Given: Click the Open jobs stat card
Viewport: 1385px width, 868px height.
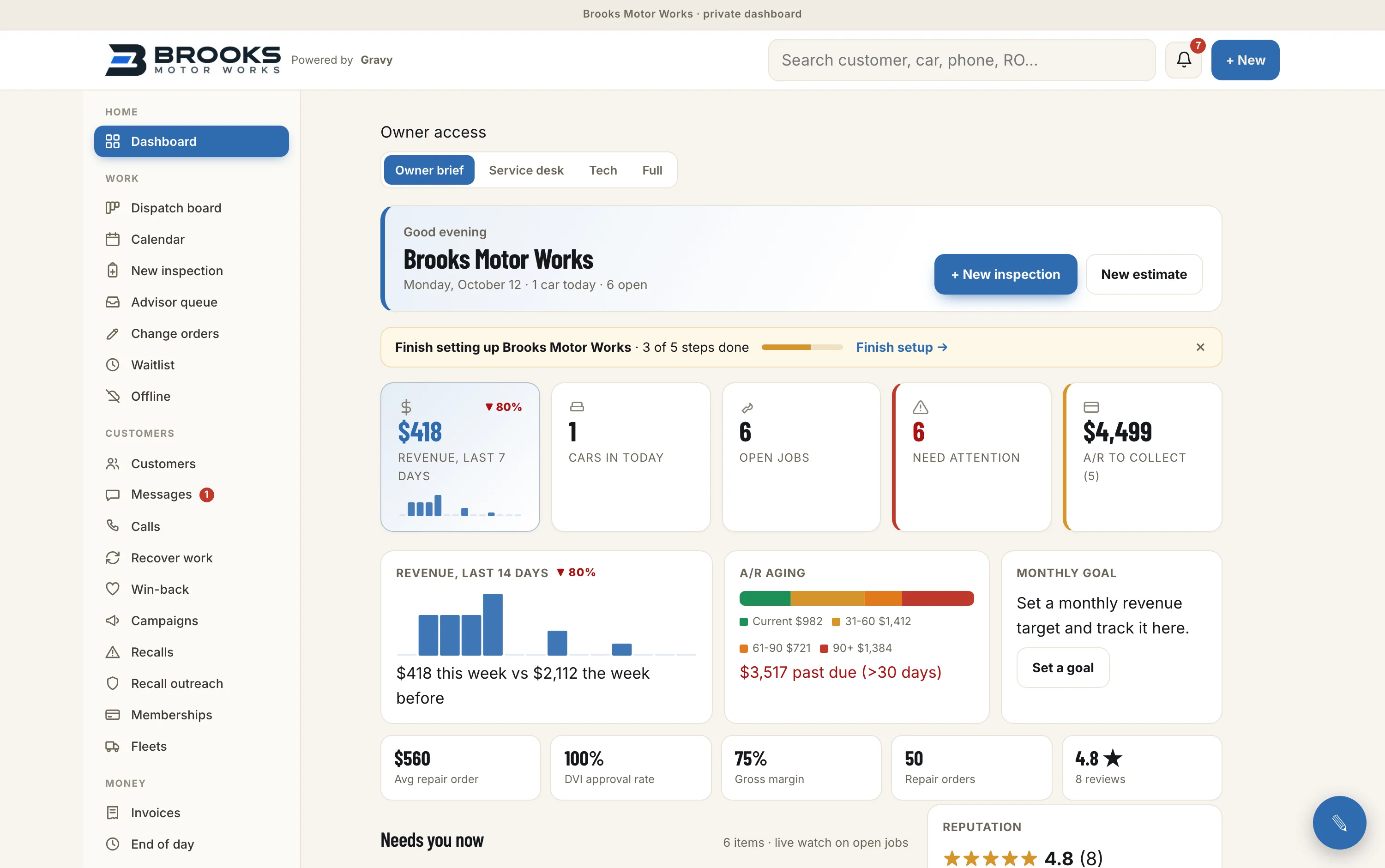Looking at the screenshot, I should tap(801, 457).
